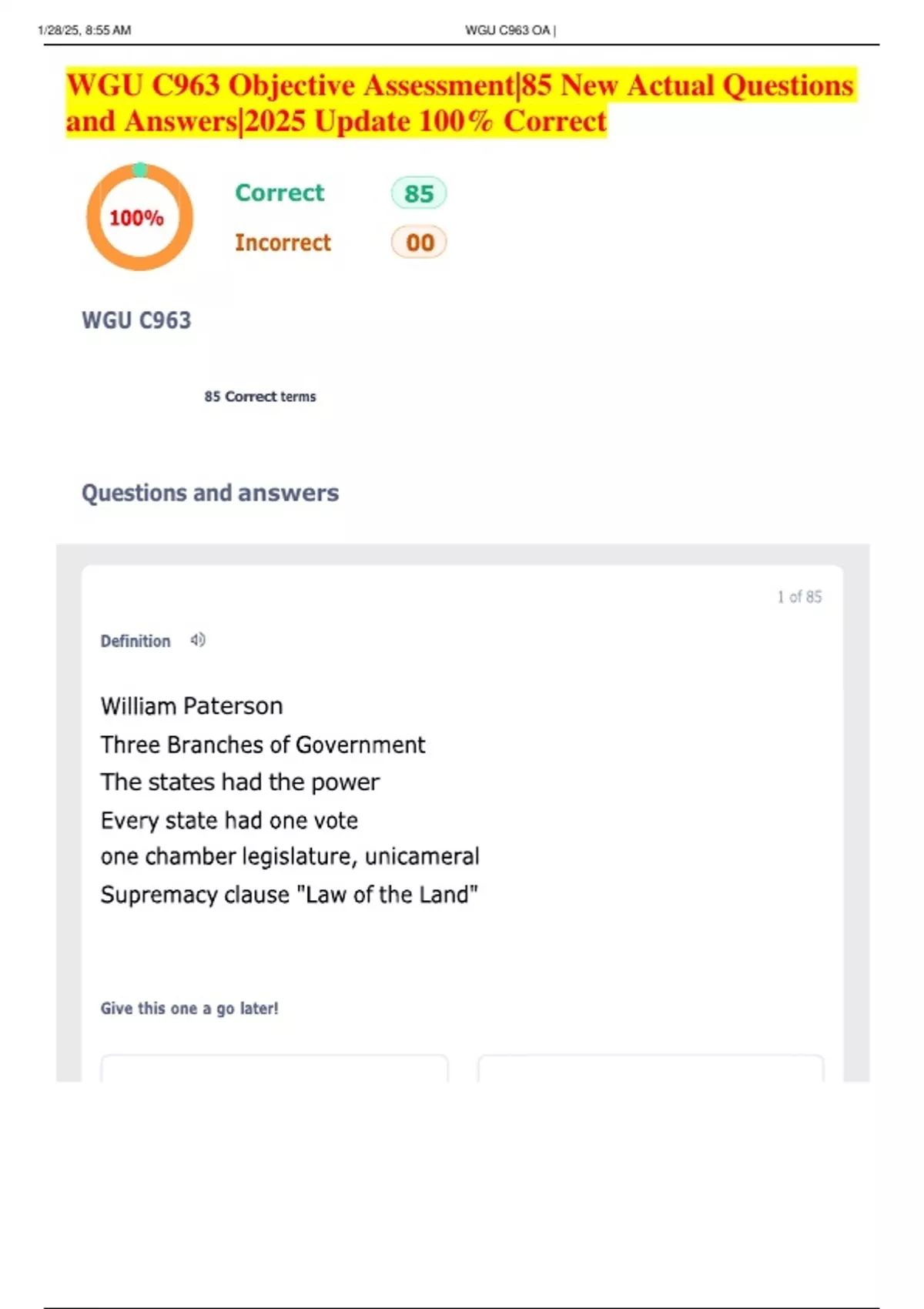Click the Definition label on the card
924x1309 pixels.
(136, 641)
